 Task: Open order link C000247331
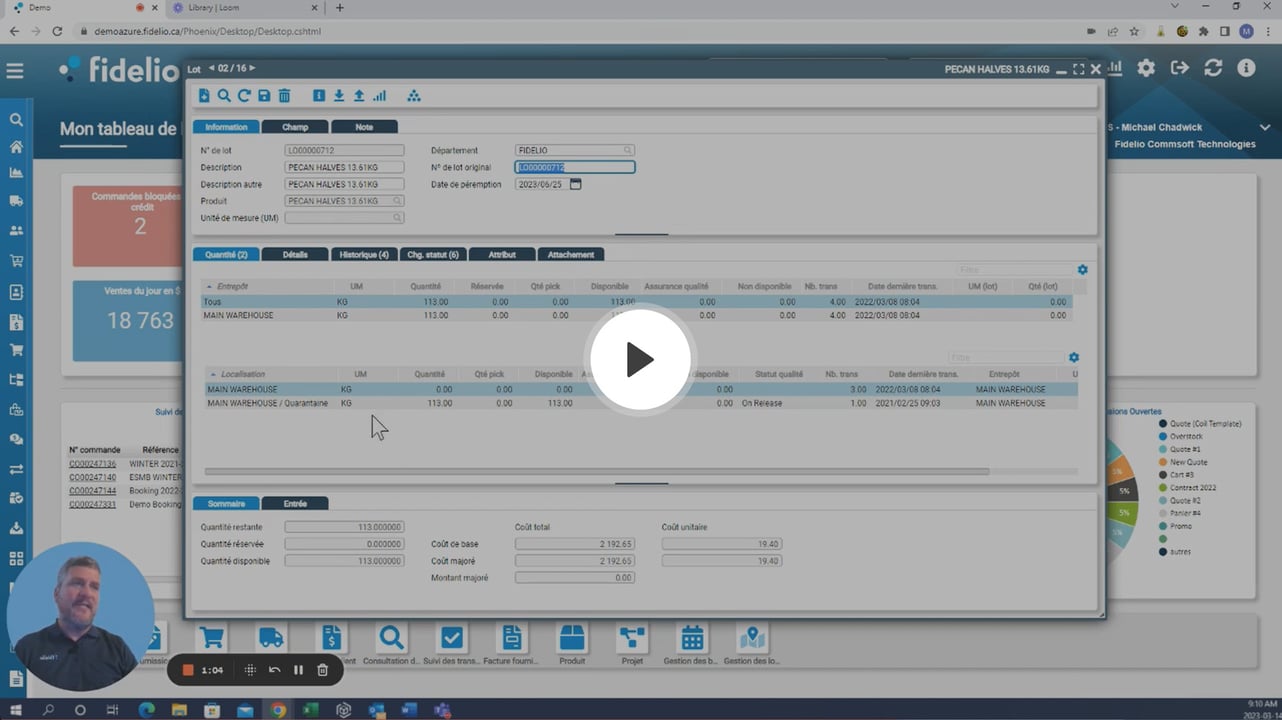click(92, 505)
